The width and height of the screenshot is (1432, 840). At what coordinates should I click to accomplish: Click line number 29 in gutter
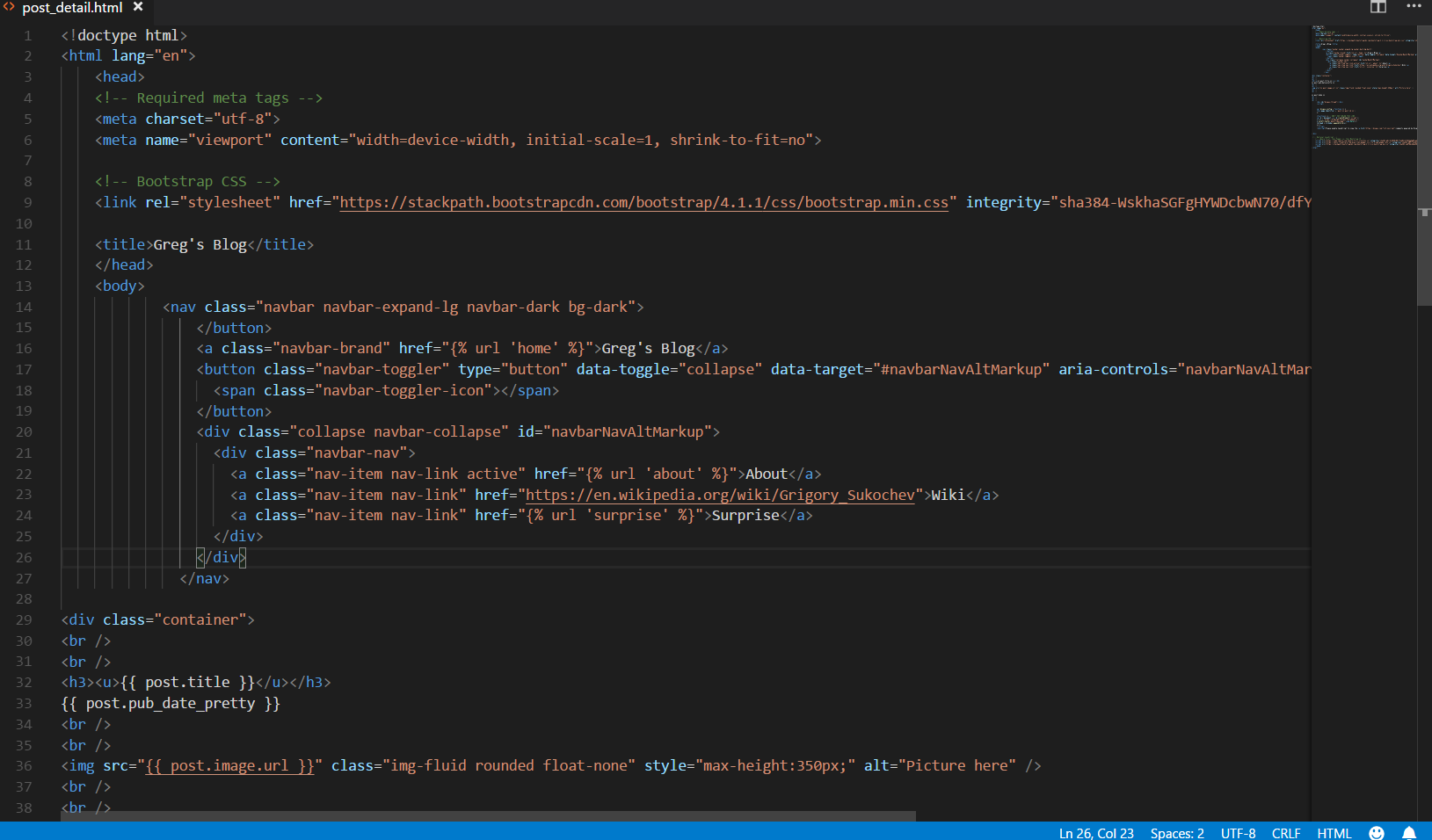point(24,620)
